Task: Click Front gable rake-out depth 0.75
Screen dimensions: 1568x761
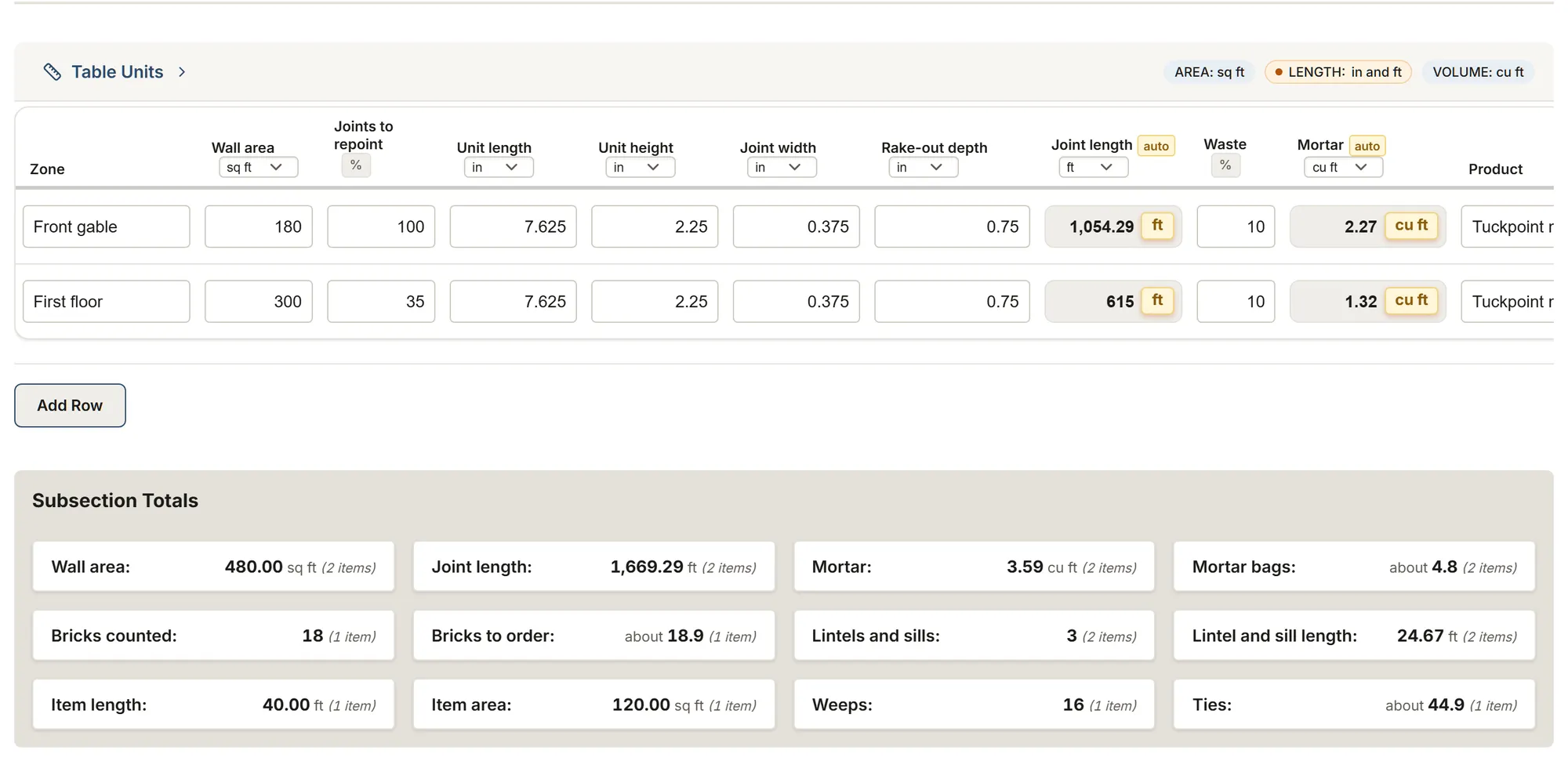Action: pyautogui.click(x=952, y=226)
